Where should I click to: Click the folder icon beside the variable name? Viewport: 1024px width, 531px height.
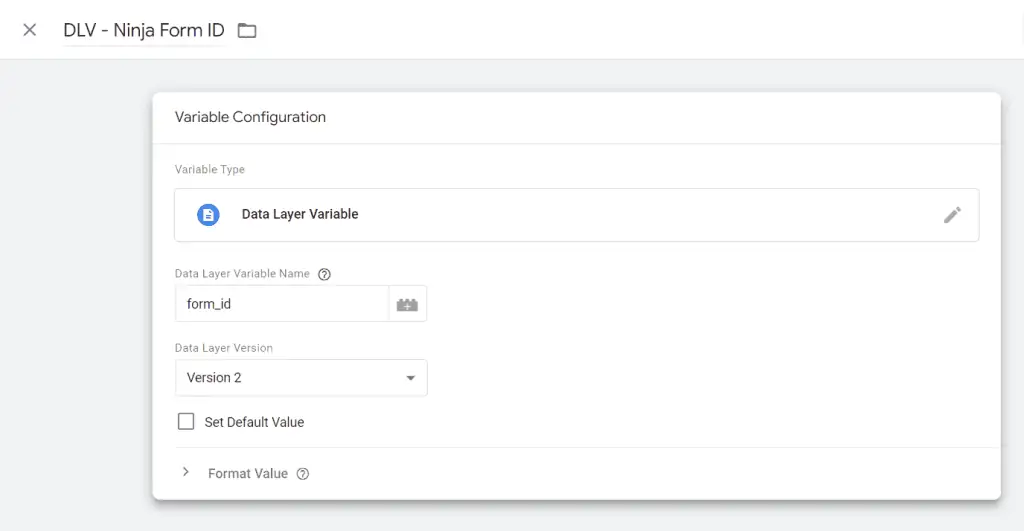[x=247, y=30]
